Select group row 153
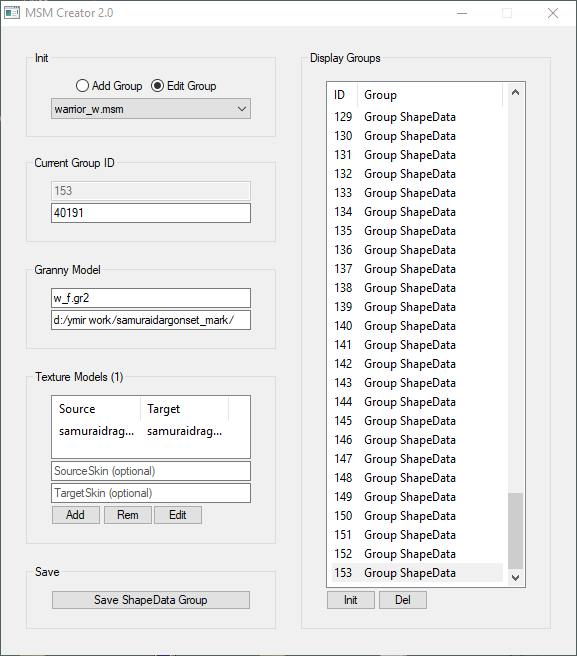This screenshot has width=577, height=656. pos(417,573)
